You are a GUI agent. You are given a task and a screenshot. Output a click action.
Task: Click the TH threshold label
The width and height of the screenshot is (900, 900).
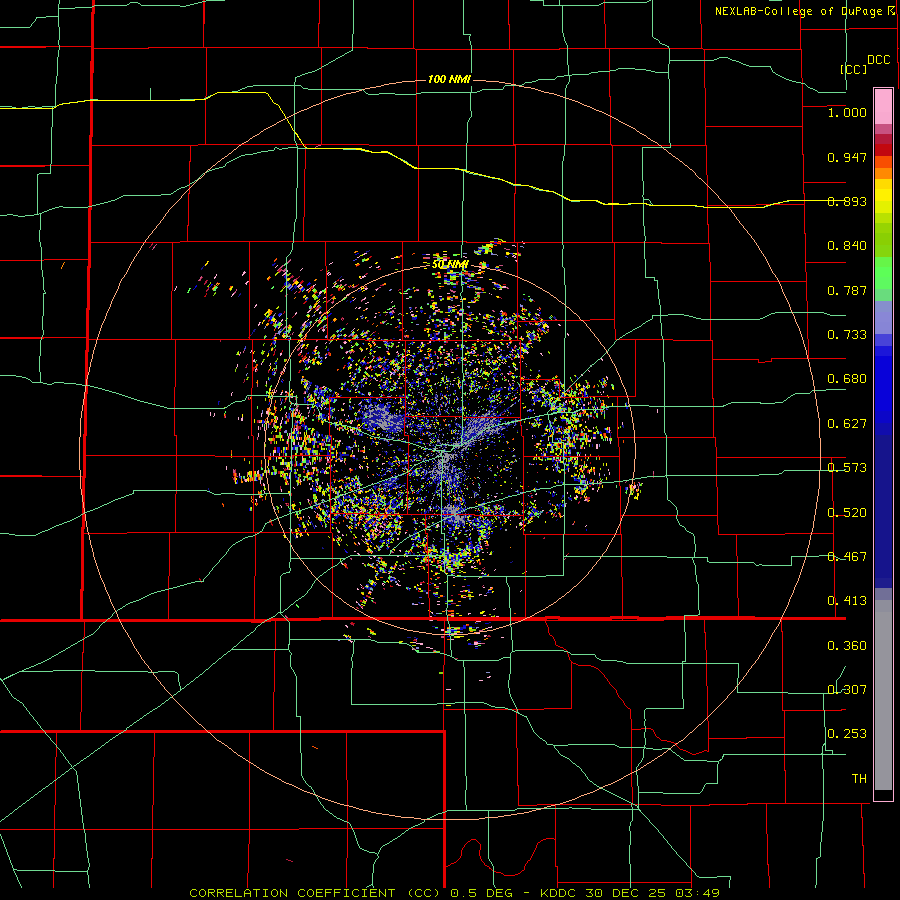pos(859,779)
